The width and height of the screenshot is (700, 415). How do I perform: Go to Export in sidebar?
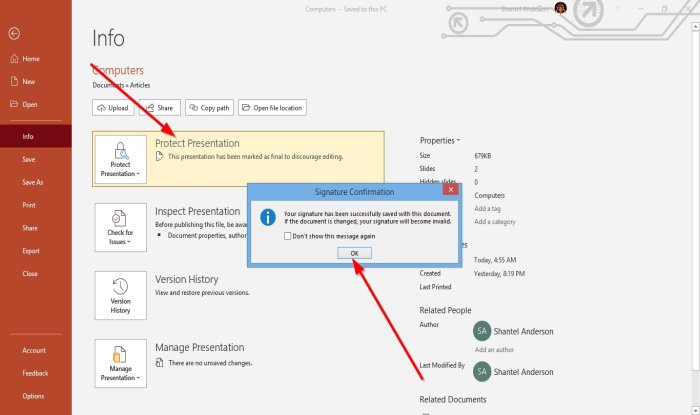point(31,251)
